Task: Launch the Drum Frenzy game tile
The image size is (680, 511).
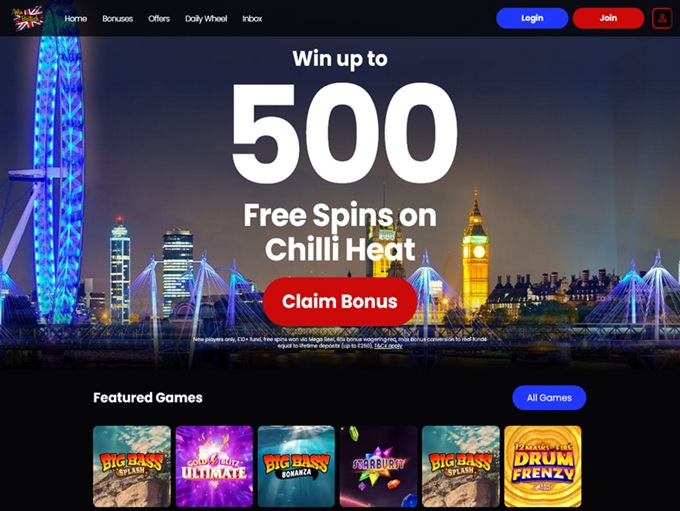Action: click(x=543, y=466)
